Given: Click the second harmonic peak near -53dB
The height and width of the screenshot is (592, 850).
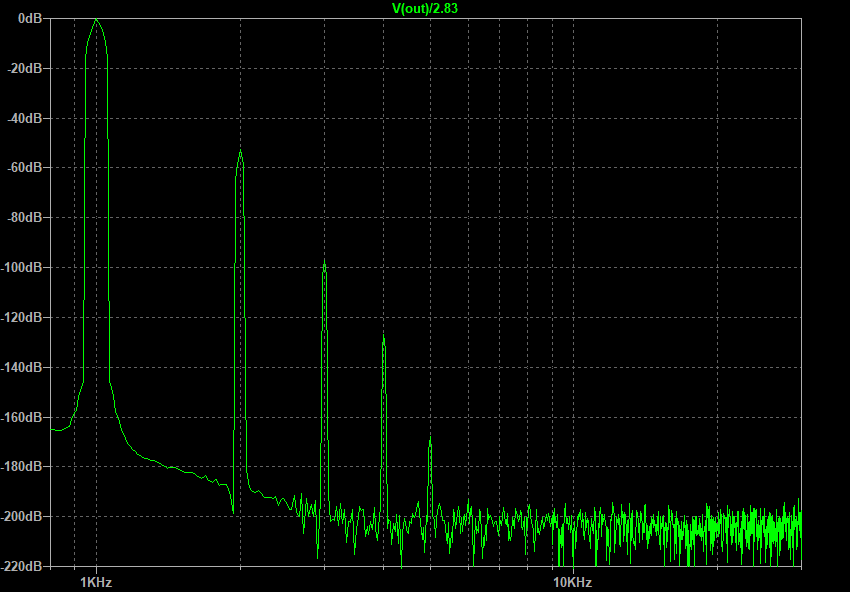Looking at the screenshot, I should click(x=240, y=151).
